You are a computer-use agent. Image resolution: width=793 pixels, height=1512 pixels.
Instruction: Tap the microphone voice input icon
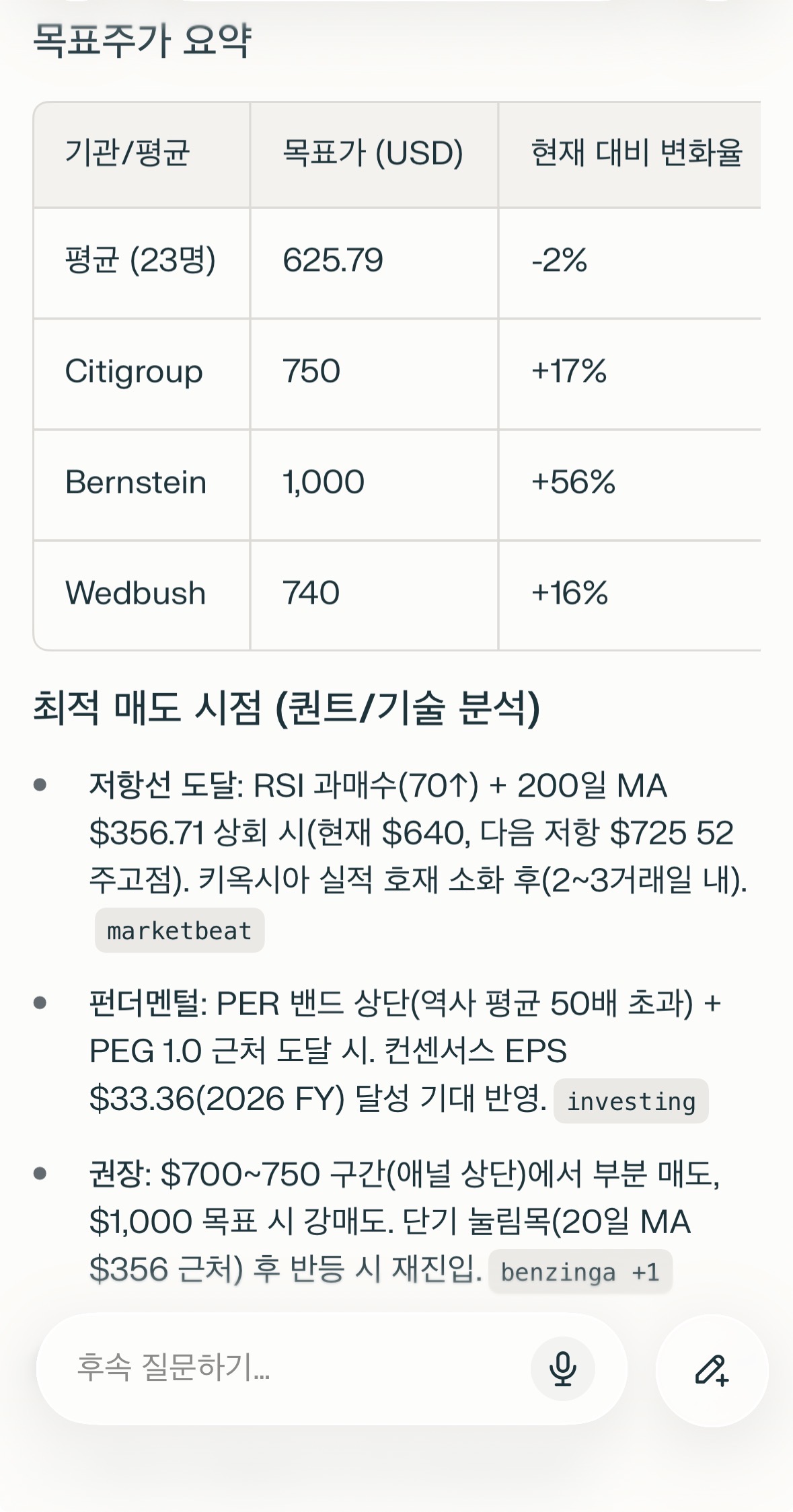click(x=562, y=1369)
